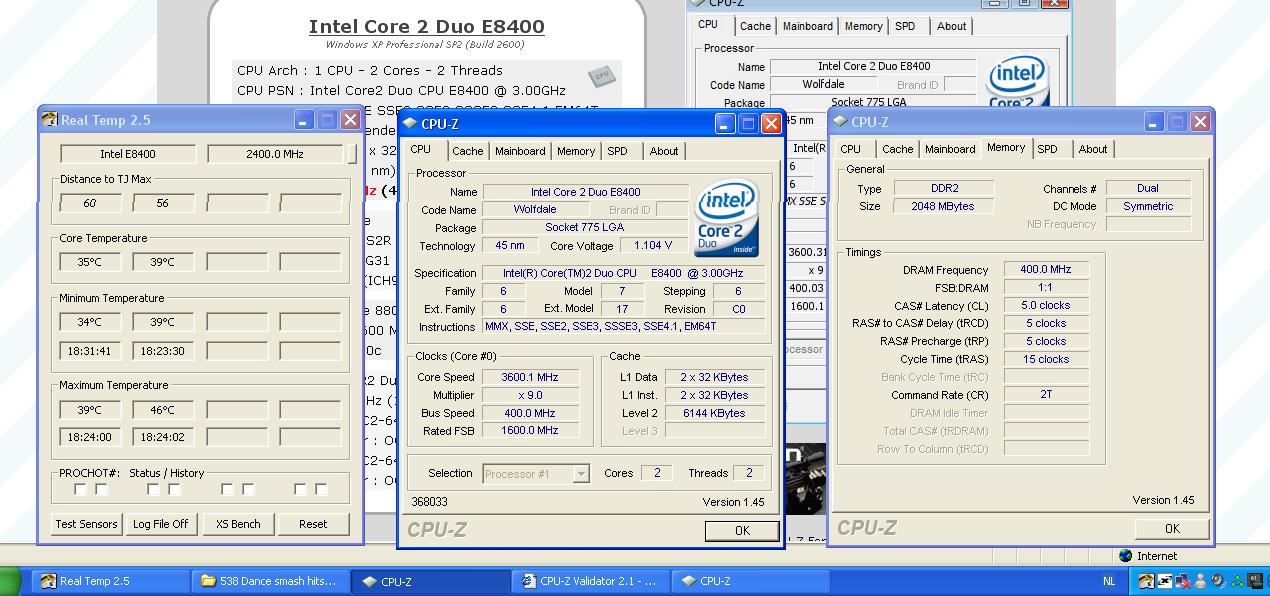Image resolution: width=1270 pixels, height=596 pixels.
Task: Click title bar icon of the front CPU-Z window
Action: [409, 124]
